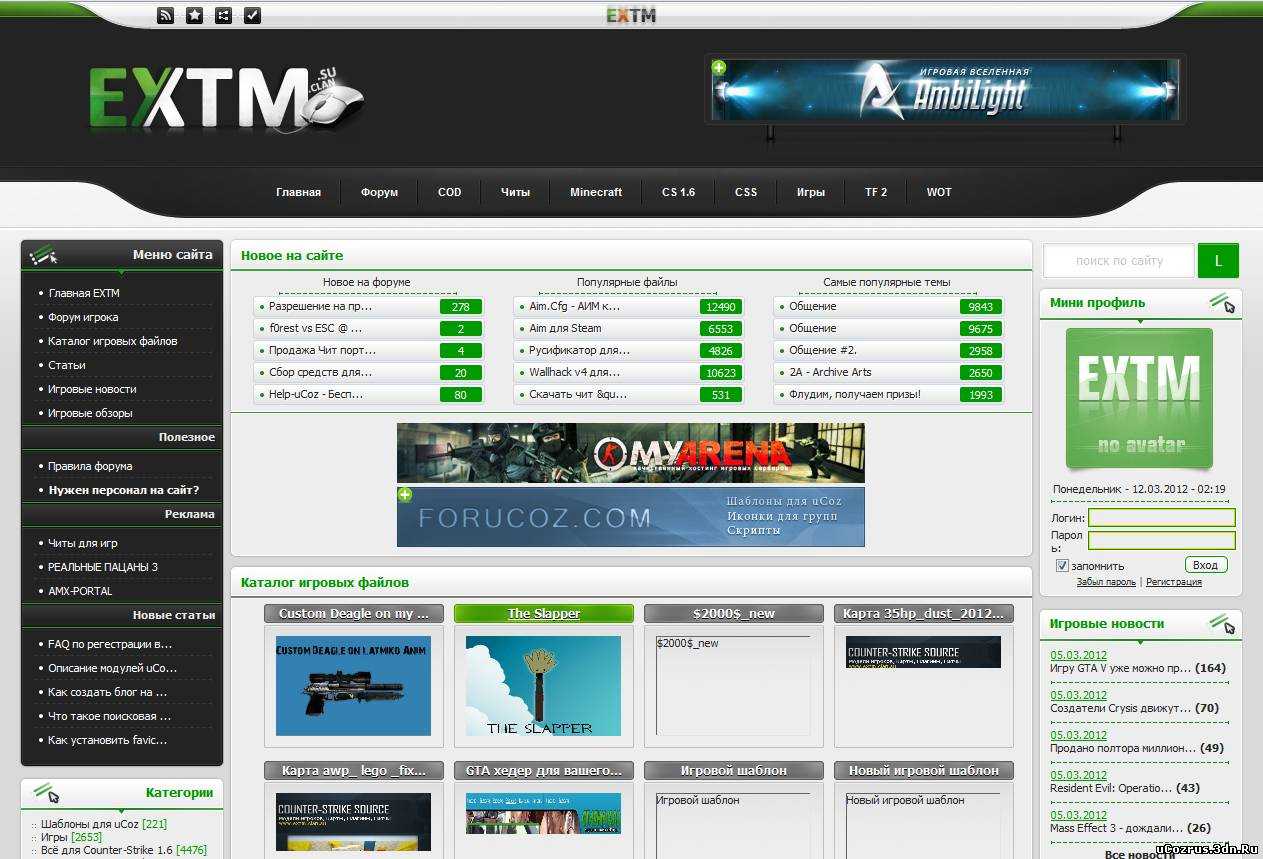1263x859 pixels.
Task: Open Aim.Cfg - АИМ popular file
Action: (x=574, y=306)
